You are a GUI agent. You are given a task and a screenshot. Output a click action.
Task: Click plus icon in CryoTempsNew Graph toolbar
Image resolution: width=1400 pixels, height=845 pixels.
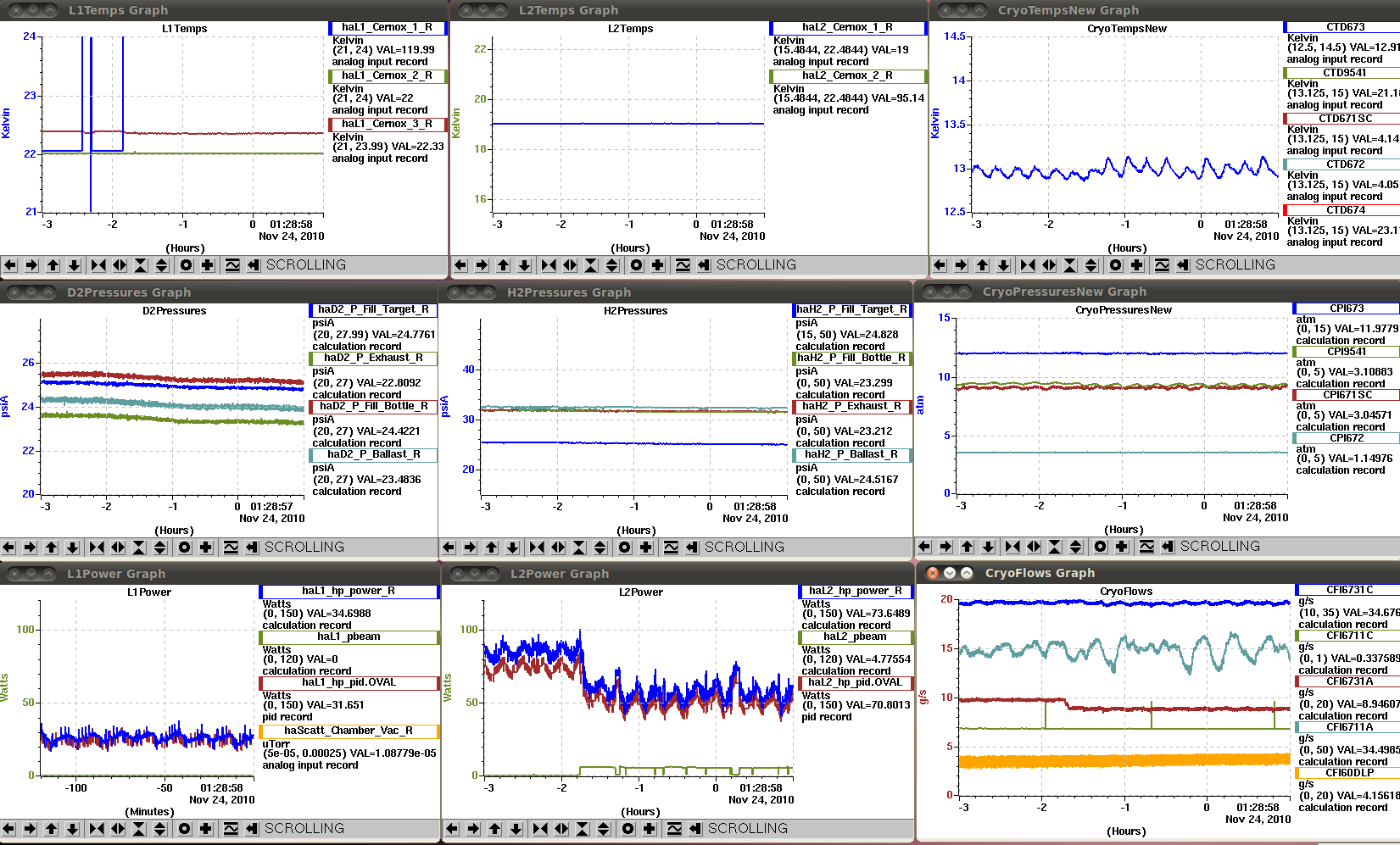(x=1137, y=265)
